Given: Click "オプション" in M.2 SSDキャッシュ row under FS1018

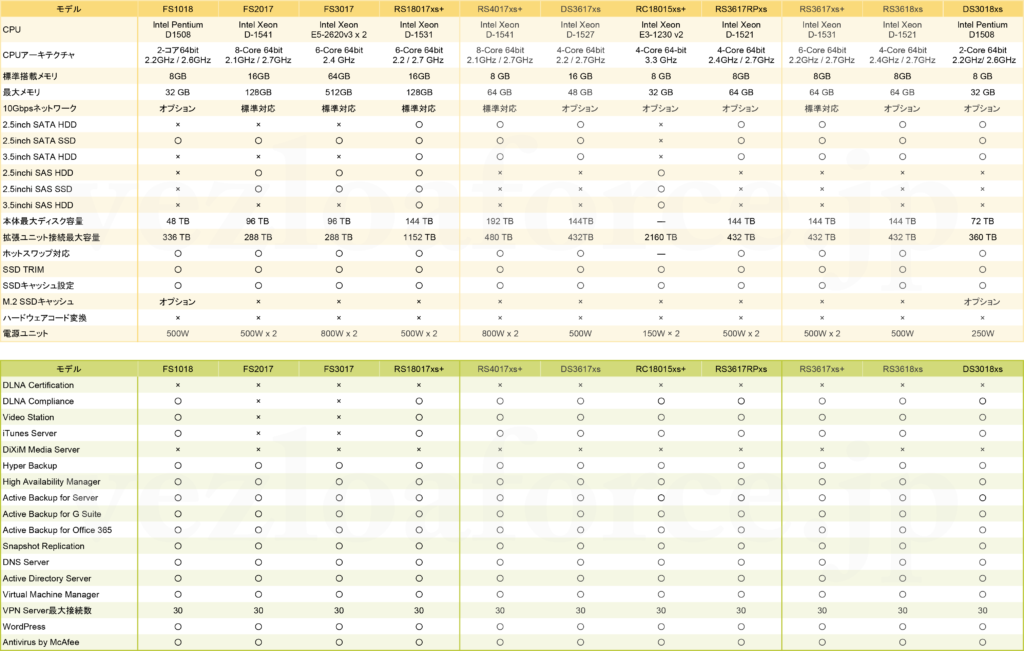Looking at the screenshot, I should coord(178,302).
